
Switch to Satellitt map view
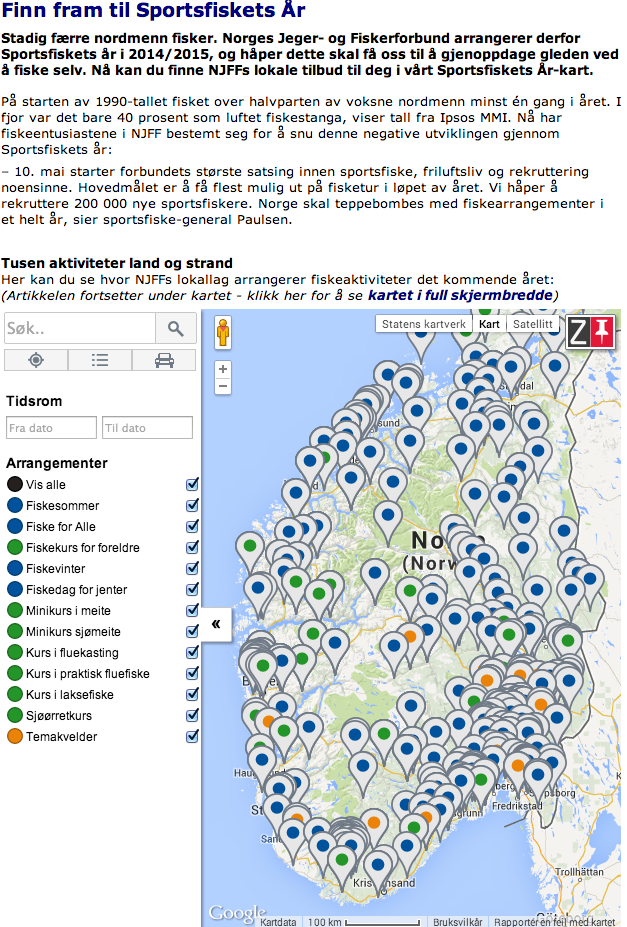[532, 324]
